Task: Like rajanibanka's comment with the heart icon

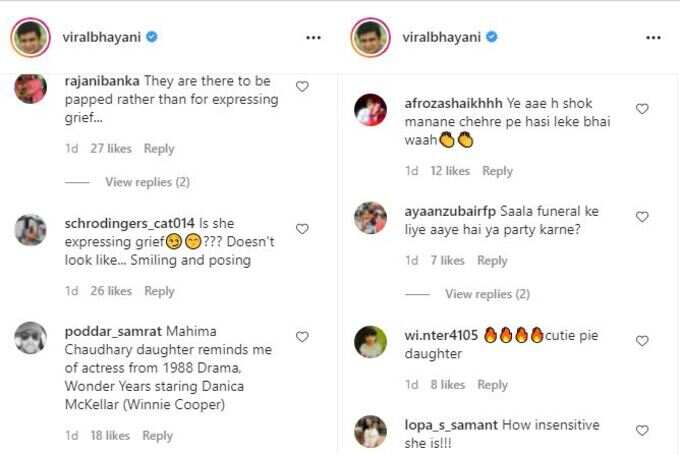Action: click(x=302, y=87)
